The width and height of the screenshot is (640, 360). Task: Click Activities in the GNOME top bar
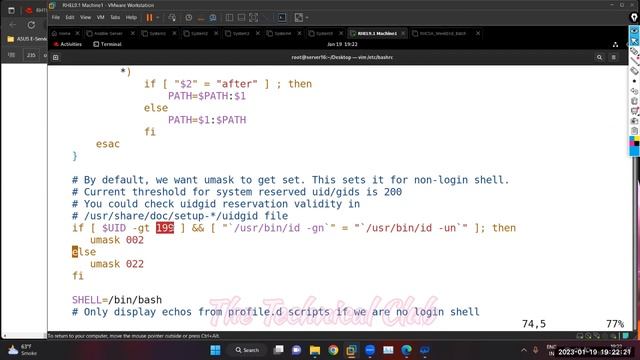[x=68, y=44]
